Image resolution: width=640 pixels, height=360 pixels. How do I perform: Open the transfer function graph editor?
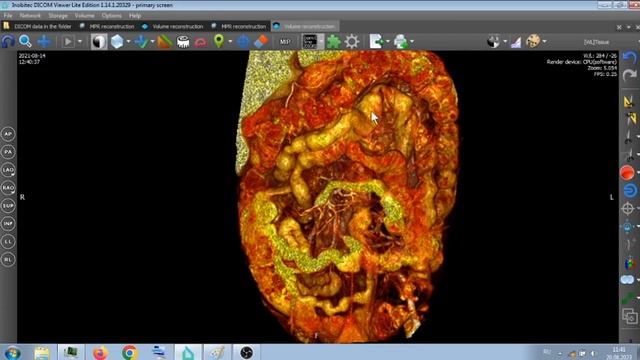point(516,42)
